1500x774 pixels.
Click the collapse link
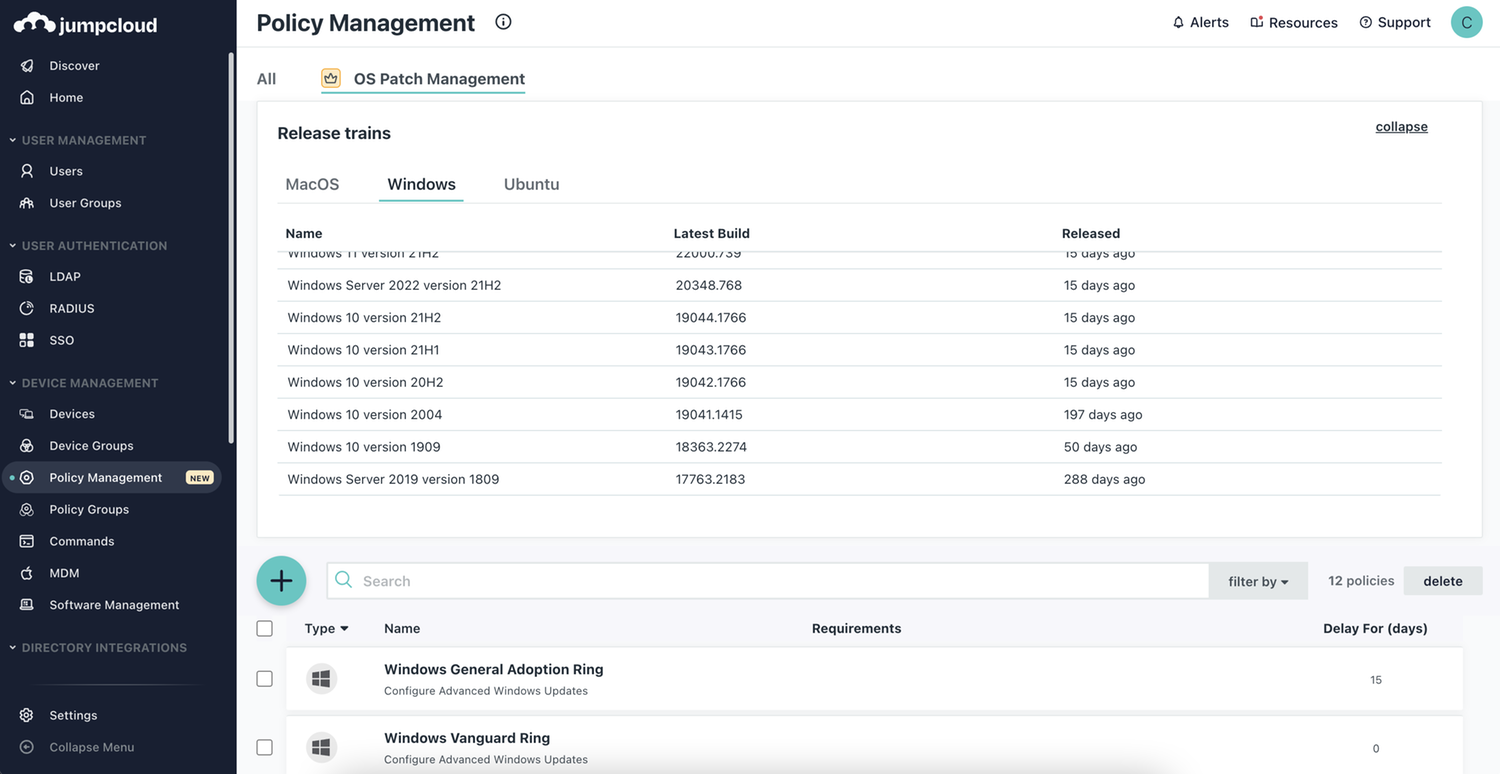[1401, 126]
